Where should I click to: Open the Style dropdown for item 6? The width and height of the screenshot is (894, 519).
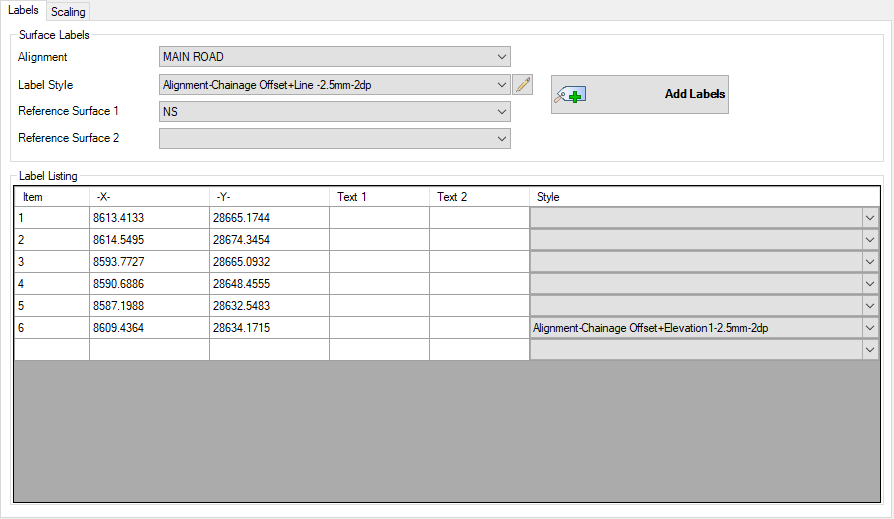tap(868, 328)
